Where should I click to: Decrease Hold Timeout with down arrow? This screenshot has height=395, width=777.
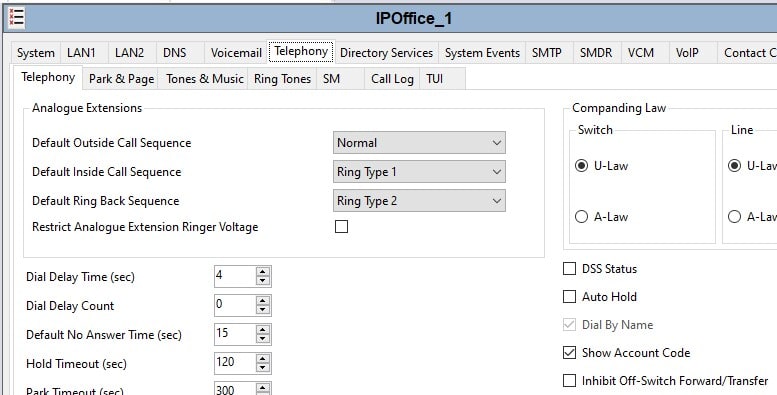[x=263, y=368]
